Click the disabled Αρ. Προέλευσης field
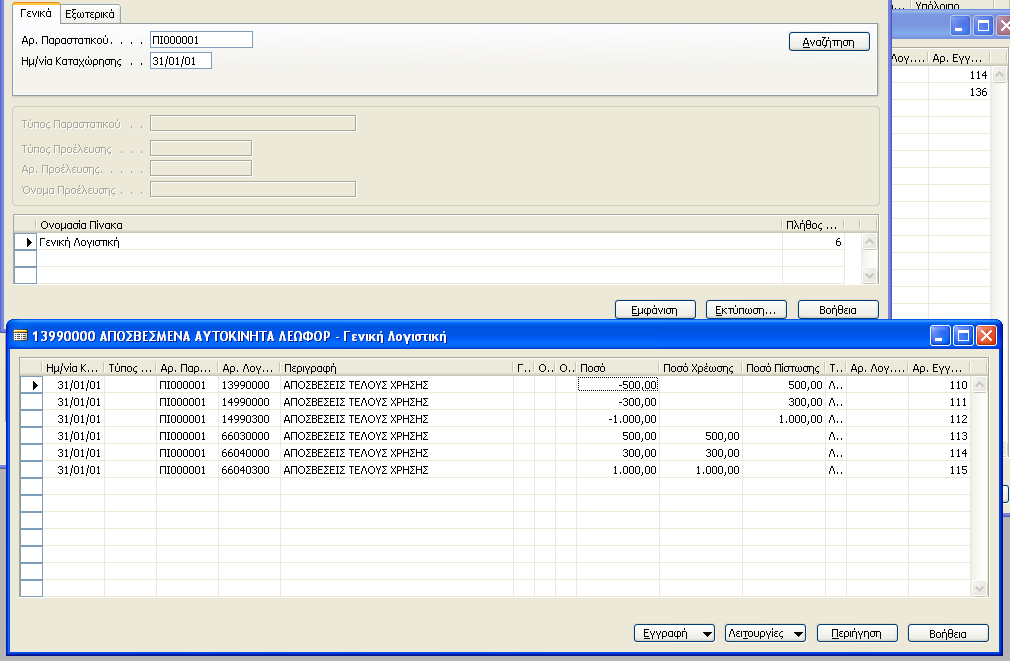 tap(201, 168)
